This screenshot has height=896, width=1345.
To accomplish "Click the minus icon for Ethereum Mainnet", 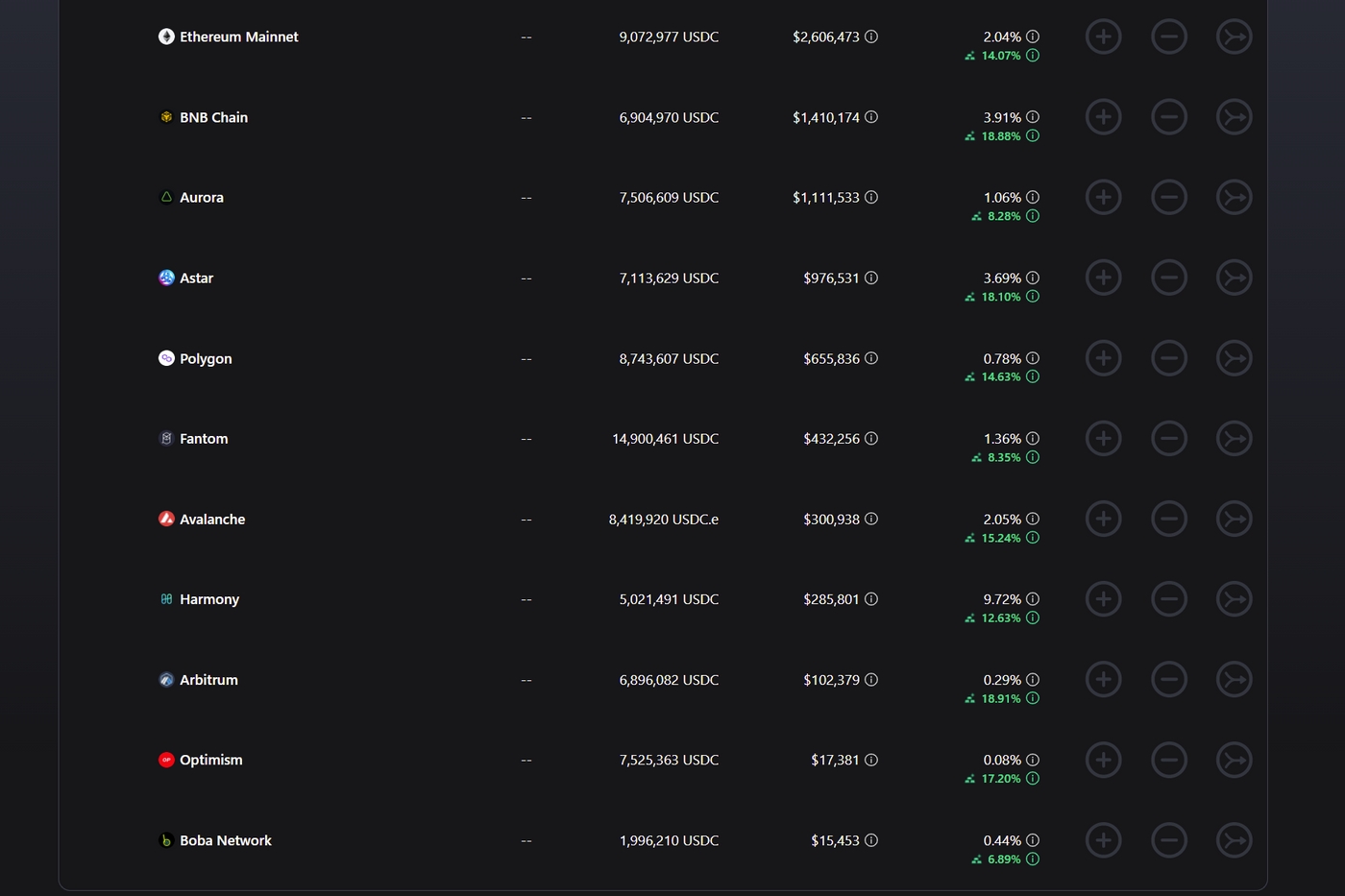I will [x=1168, y=36].
